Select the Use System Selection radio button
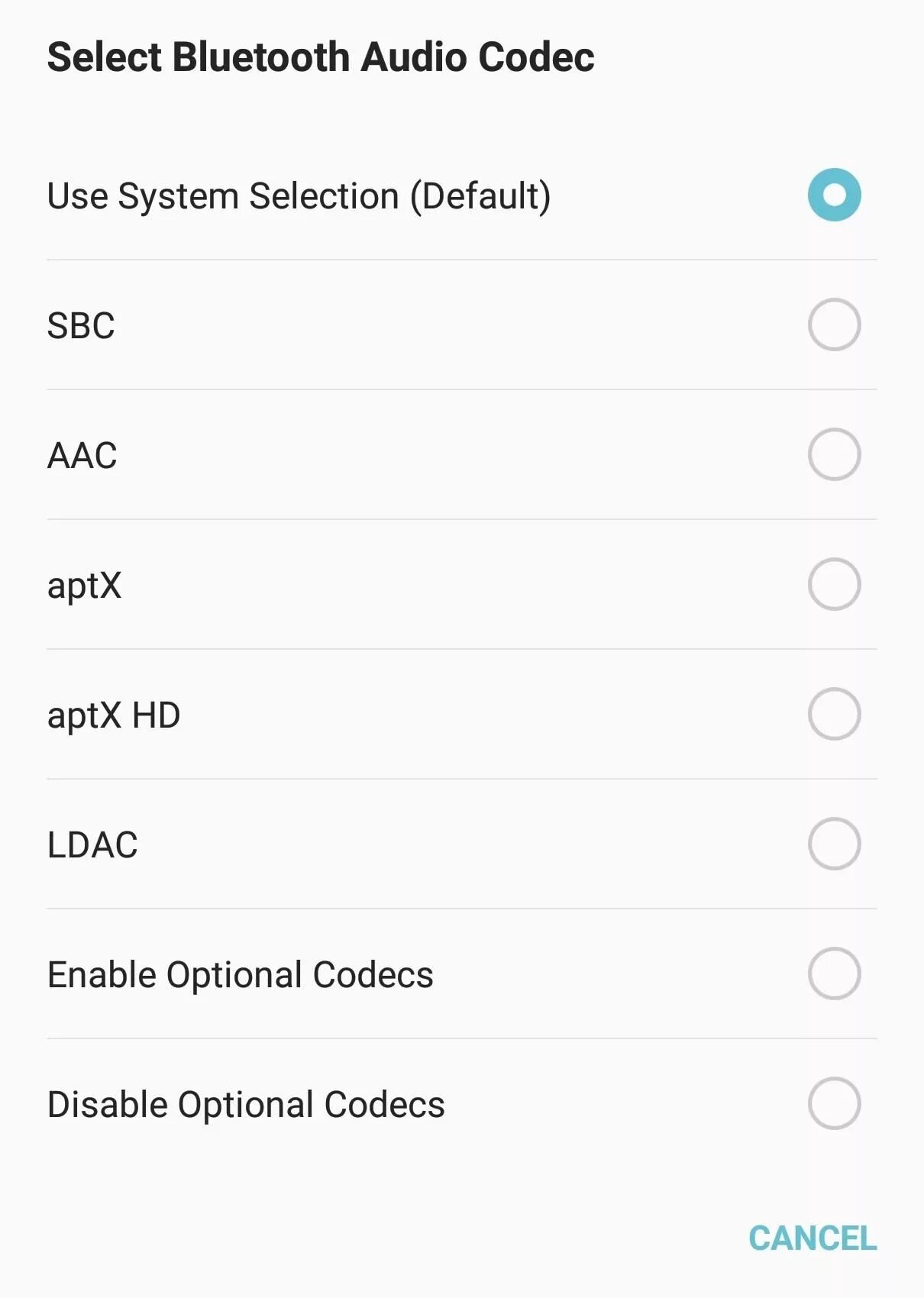This screenshot has height=1298, width=924. [834, 195]
